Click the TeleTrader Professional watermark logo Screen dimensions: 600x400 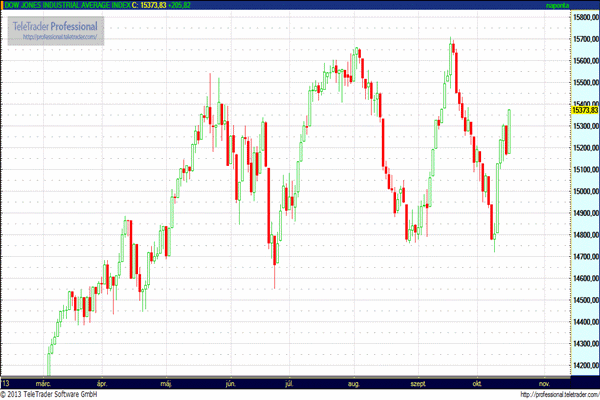coord(54,24)
